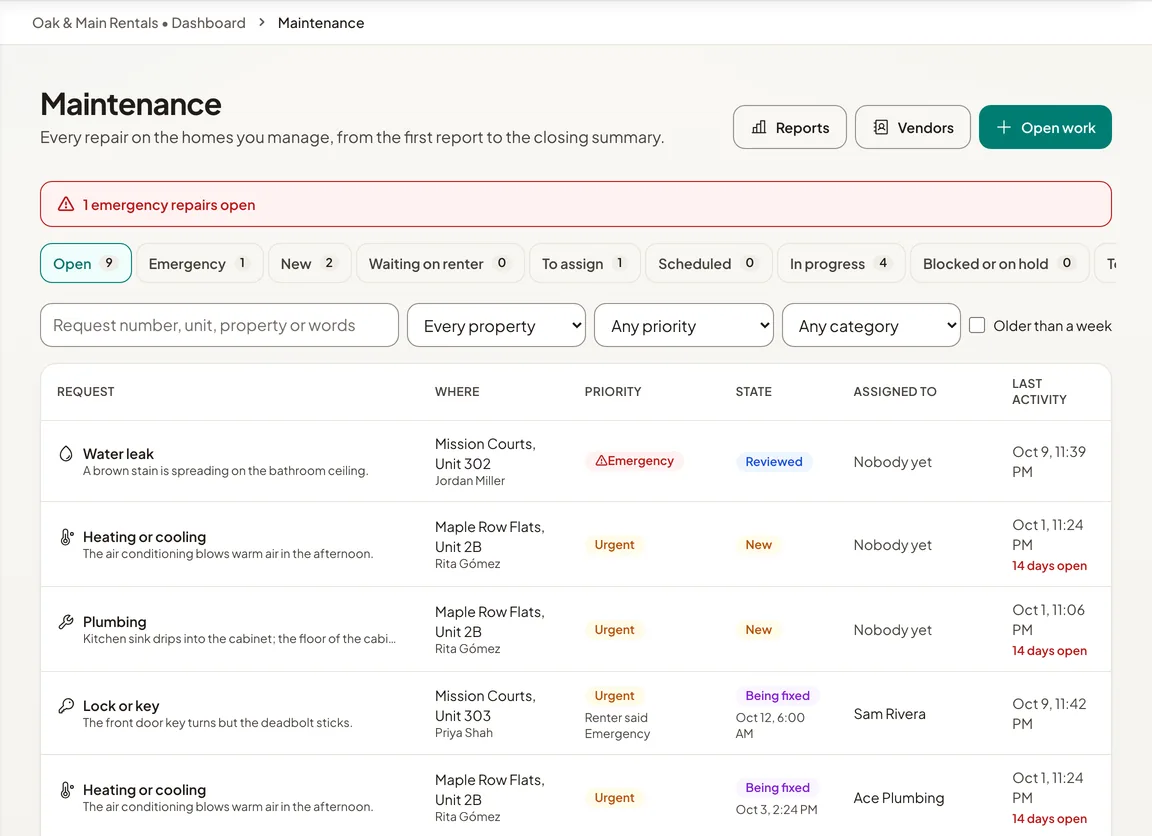Screen dimensions: 1152x836
Task: Select the Open tab
Action: coord(86,263)
